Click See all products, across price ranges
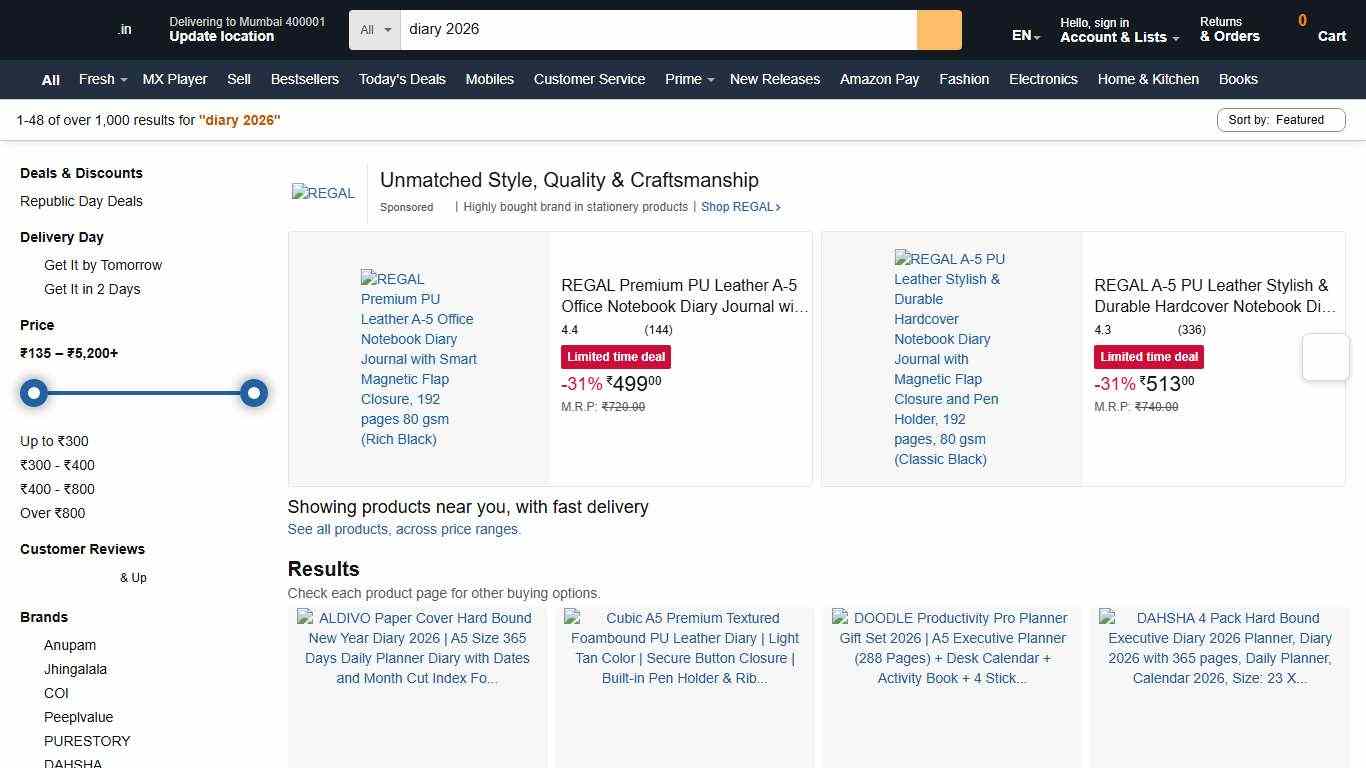 point(404,529)
